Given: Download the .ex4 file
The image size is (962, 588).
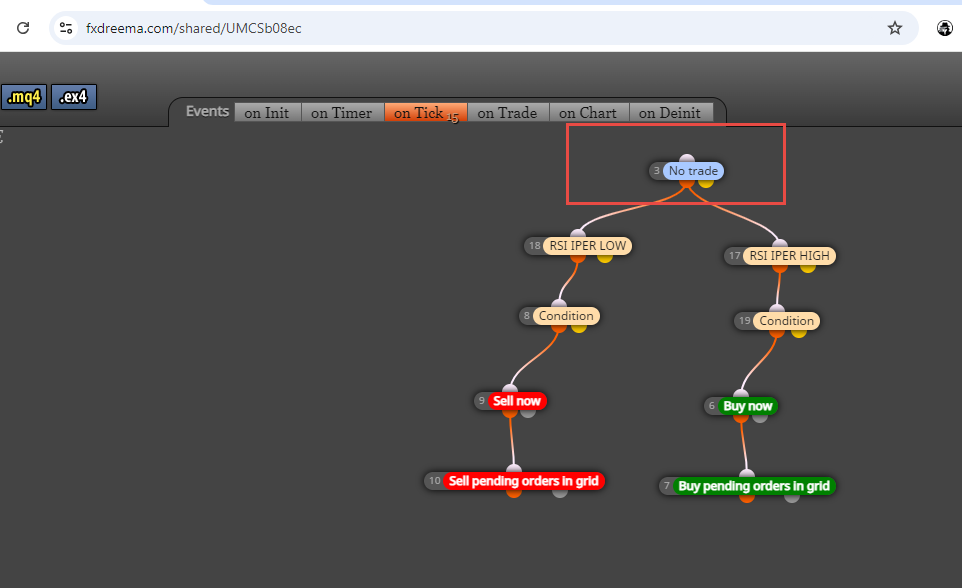Looking at the screenshot, I should [74, 97].
